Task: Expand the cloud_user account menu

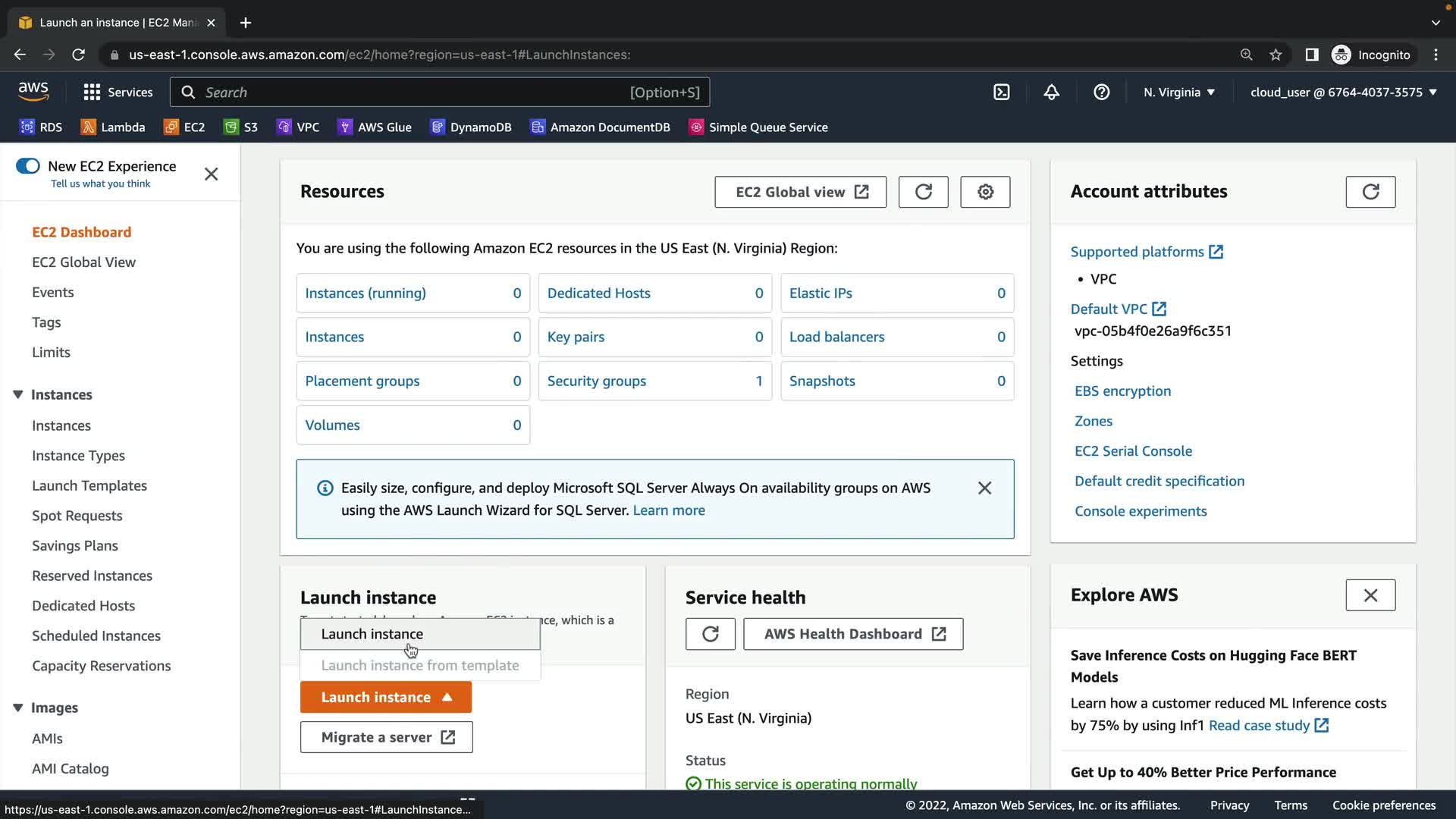Action: point(1343,93)
